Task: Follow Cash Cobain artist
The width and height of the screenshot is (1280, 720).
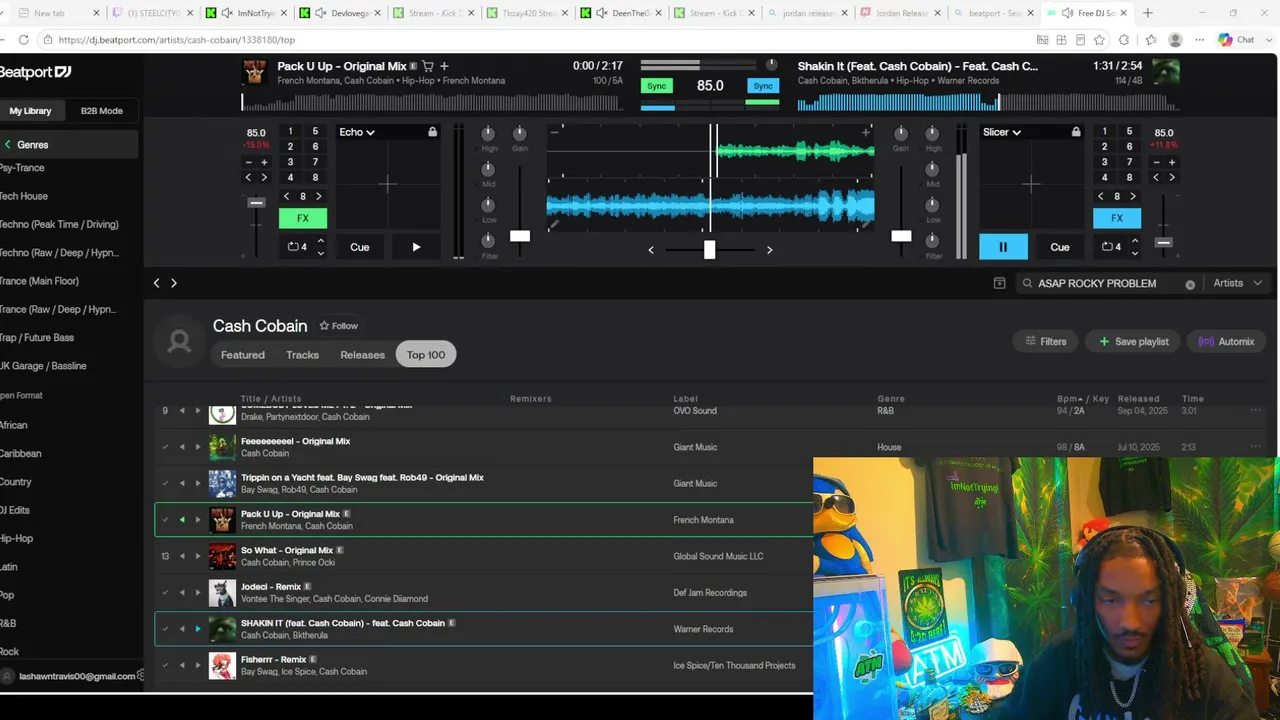Action: pyautogui.click(x=338, y=326)
